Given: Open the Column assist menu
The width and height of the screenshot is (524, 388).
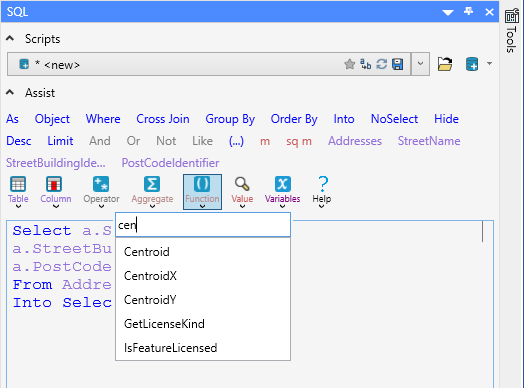Looking at the screenshot, I should click(56, 192).
